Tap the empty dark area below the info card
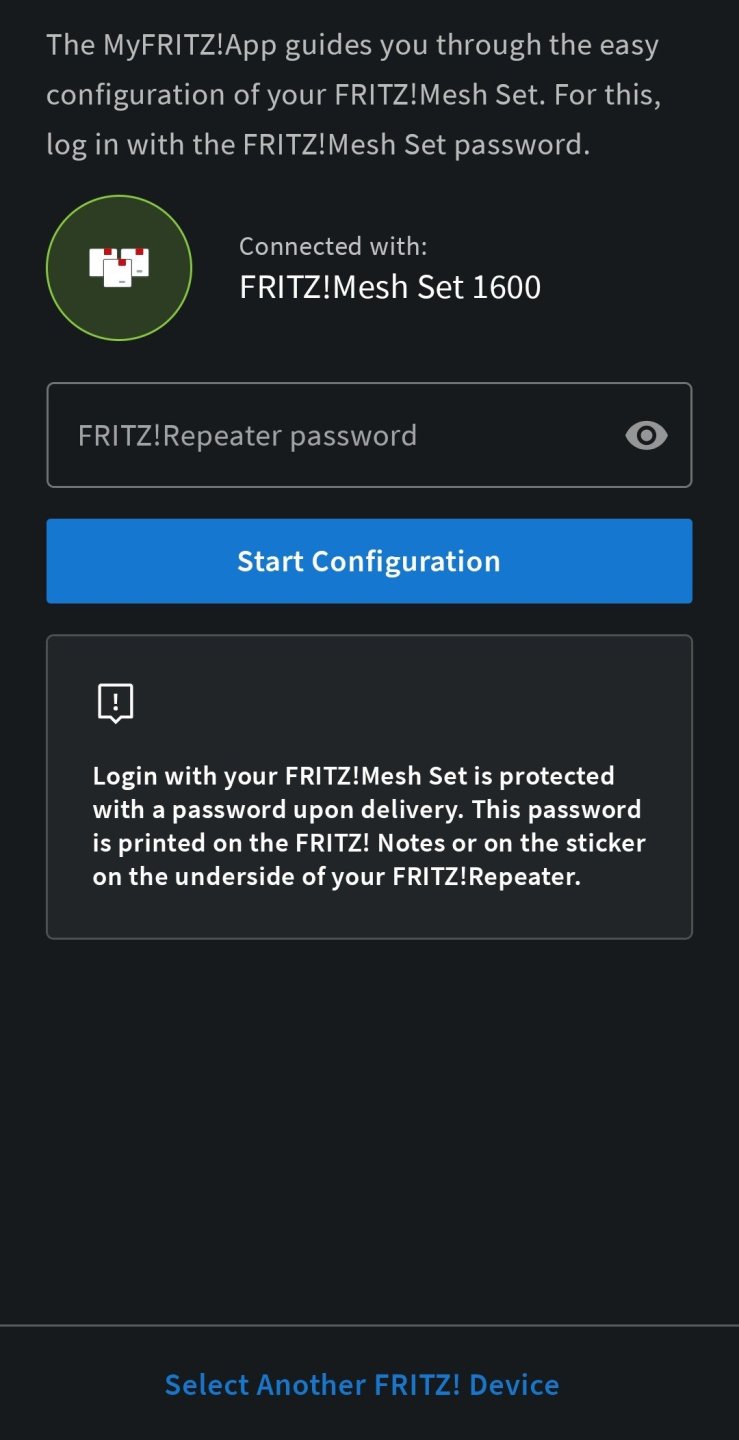Image resolution: width=739 pixels, height=1440 pixels. (x=369, y=1130)
